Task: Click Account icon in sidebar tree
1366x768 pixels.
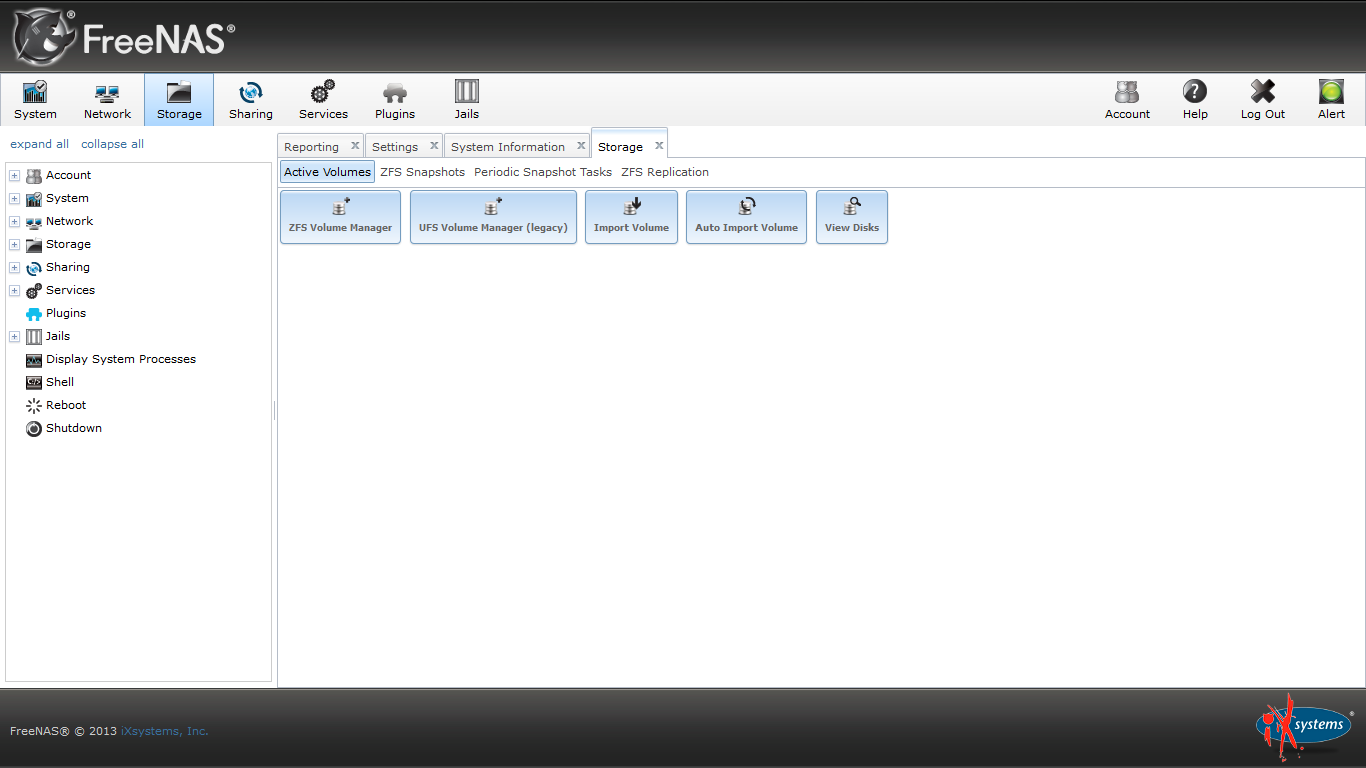Action: pyautogui.click(x=34, y=176)
